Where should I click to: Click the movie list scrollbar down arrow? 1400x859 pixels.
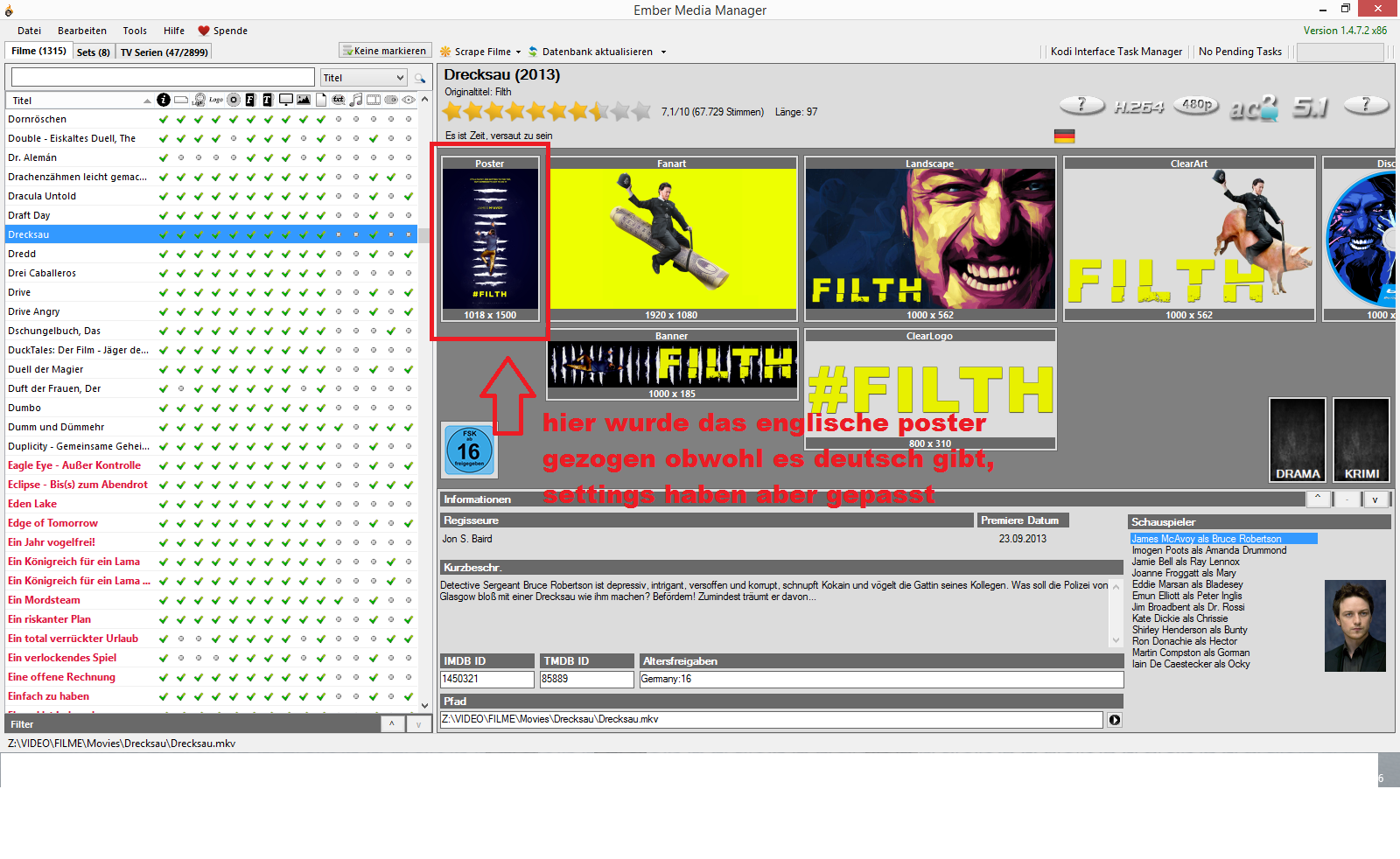(x=424, y=705)
